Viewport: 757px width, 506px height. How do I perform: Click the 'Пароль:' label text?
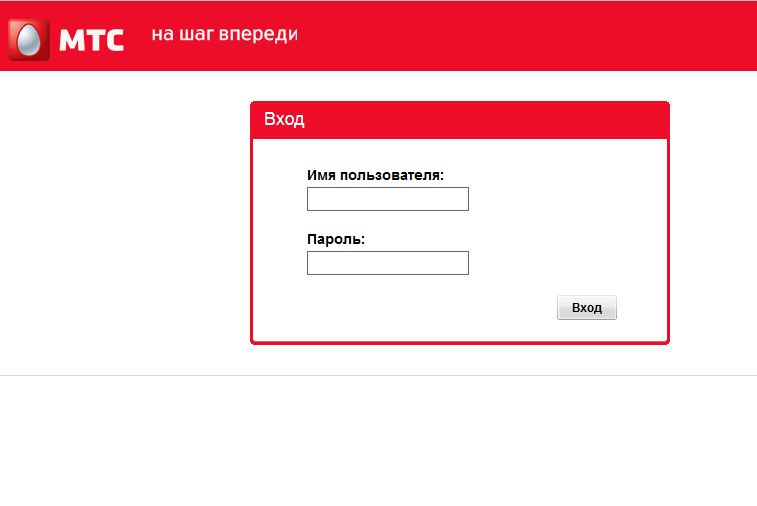pyautogui.click(x=336, y=240)
